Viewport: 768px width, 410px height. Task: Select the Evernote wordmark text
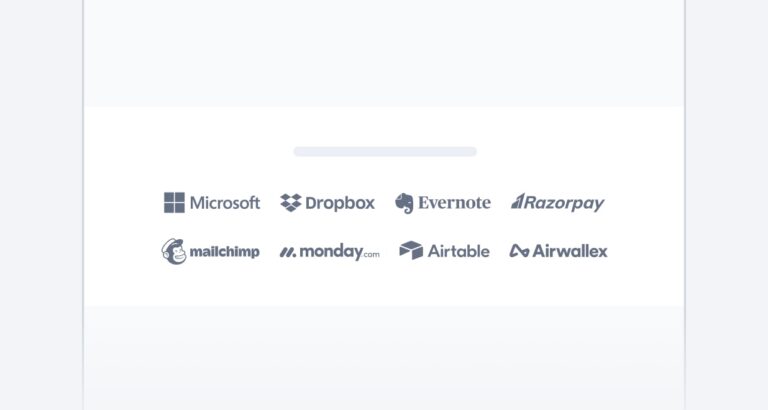[455, 203]
